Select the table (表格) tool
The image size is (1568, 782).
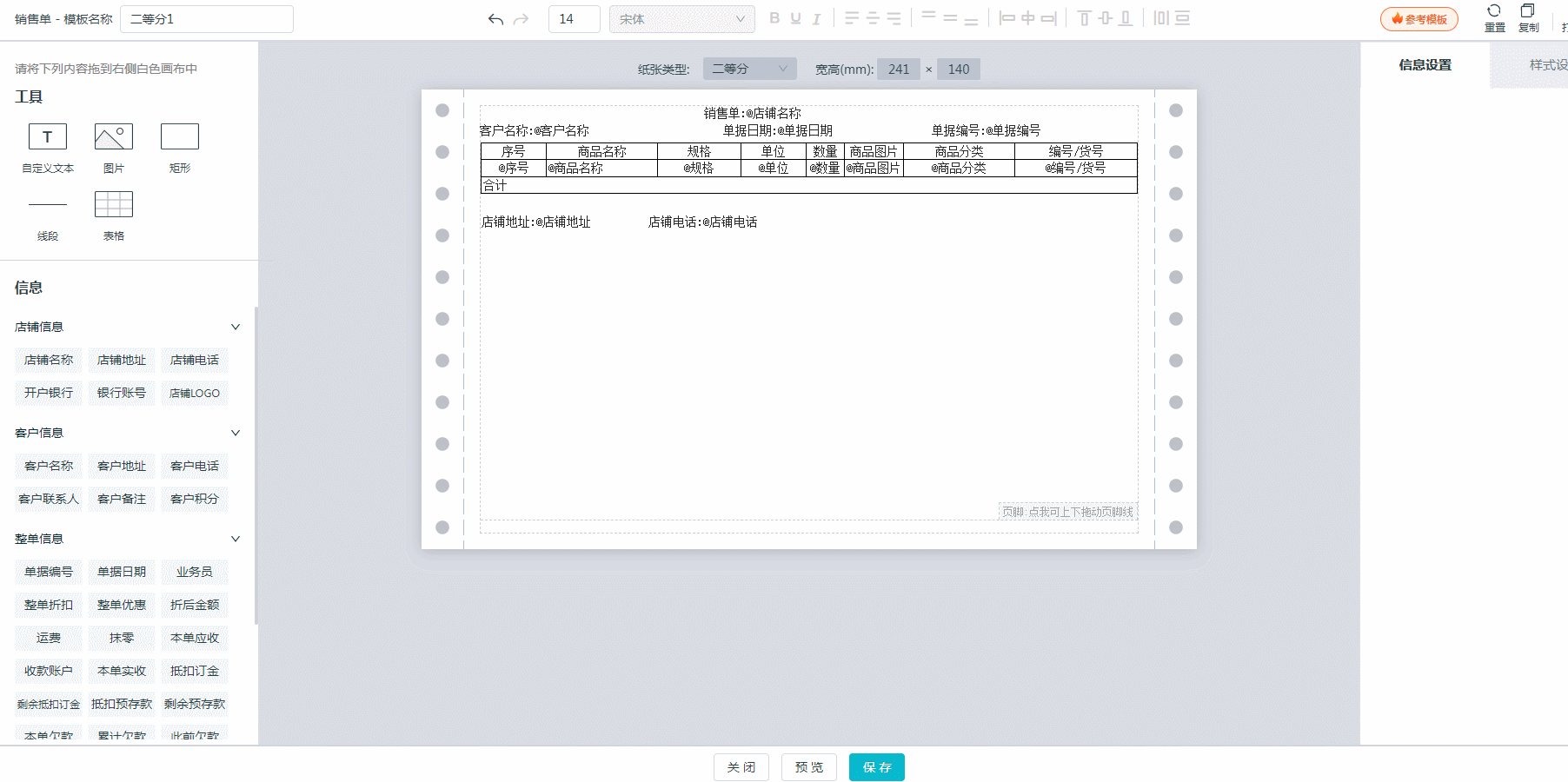[114, 205]
